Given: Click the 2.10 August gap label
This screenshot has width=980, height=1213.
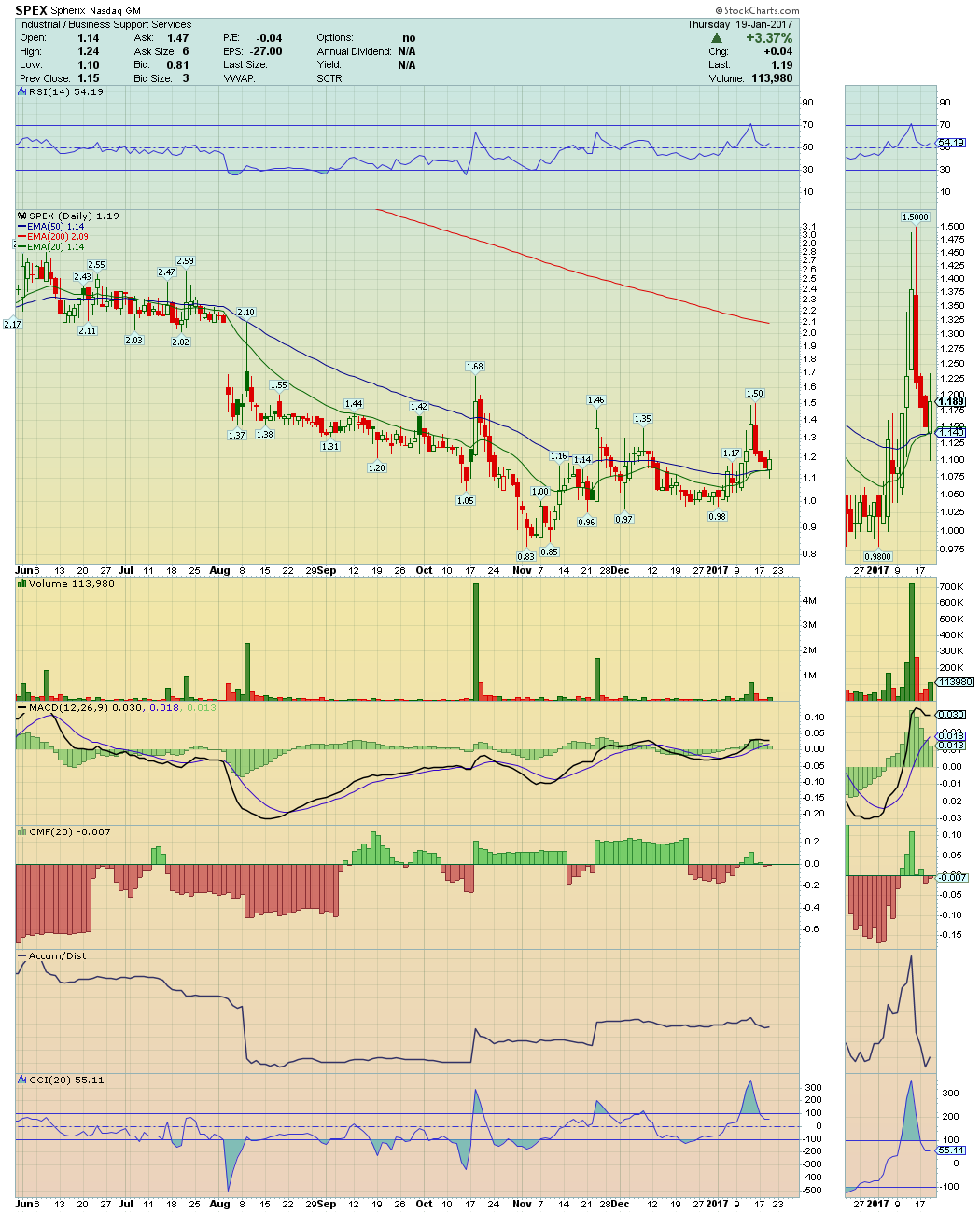Looking at the screenshot, I should click(245, 313).
